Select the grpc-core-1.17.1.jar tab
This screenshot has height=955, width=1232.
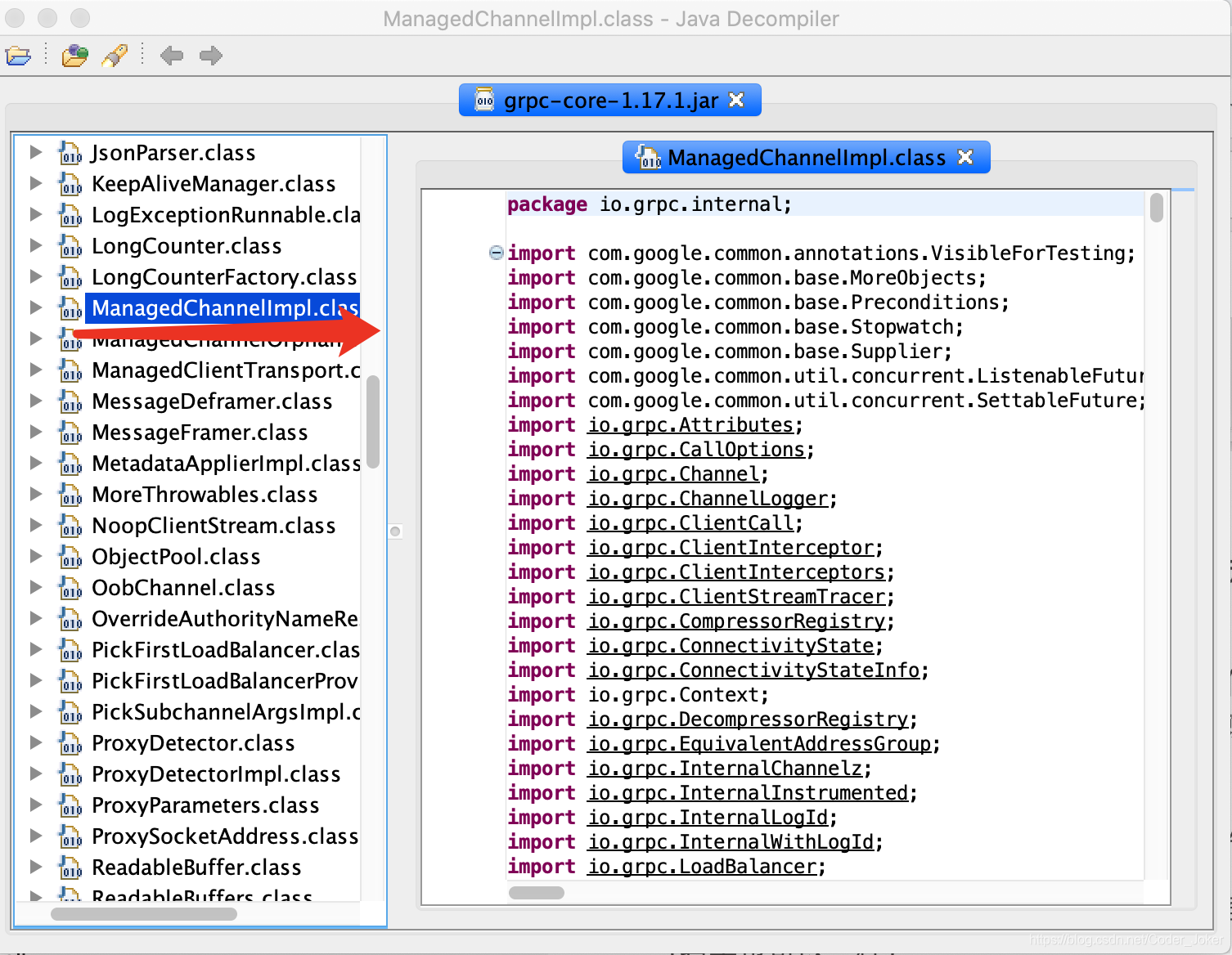pos(609,100)
